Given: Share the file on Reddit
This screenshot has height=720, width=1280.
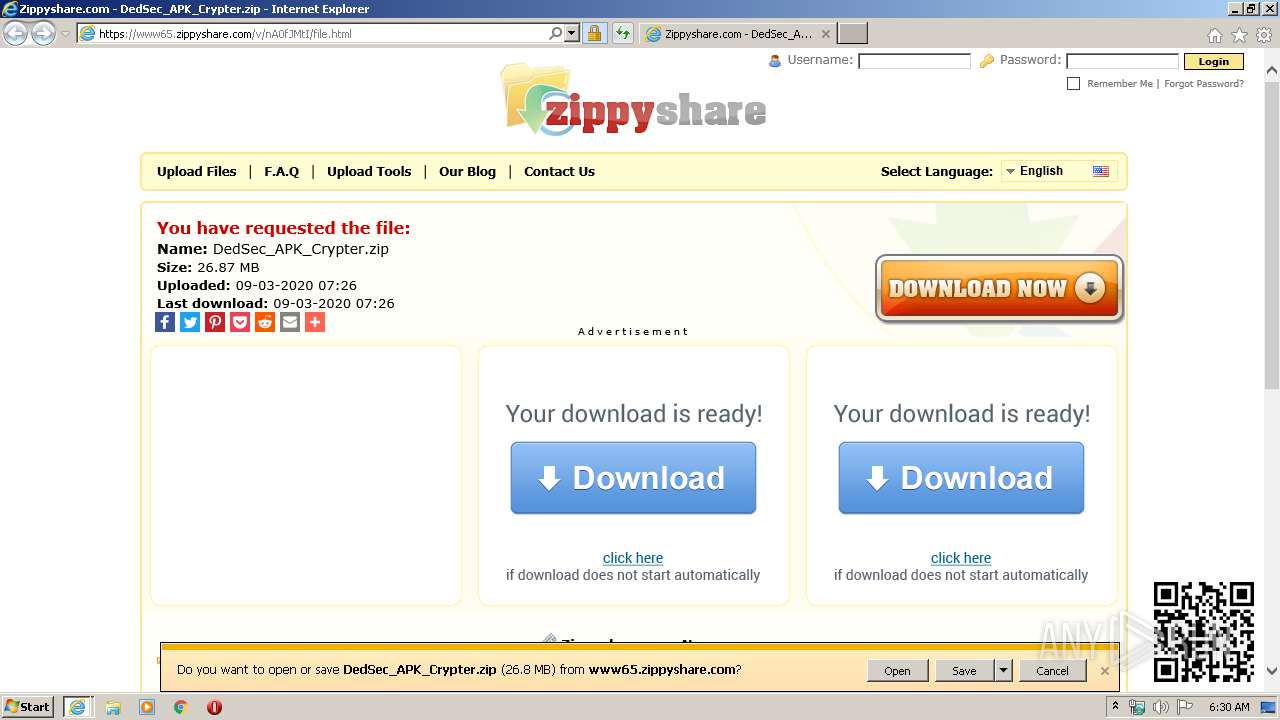Looking at the screenshot, I should (265, 322).
